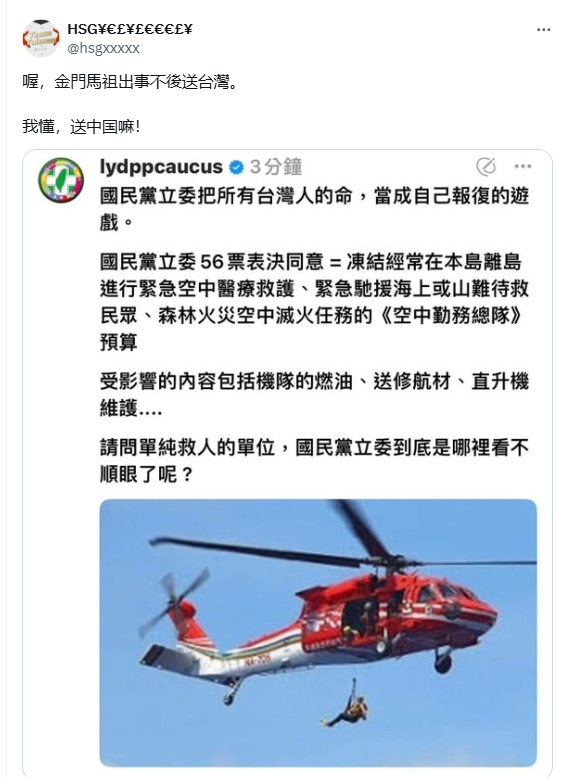Open the rescue helicopter photo
Viewport: 568px width, 777px height.
(318, 633)
